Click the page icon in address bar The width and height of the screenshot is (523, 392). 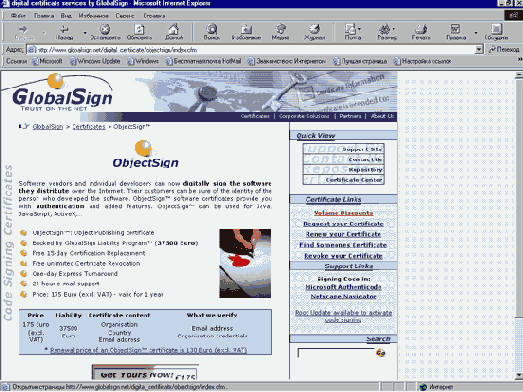pos(31,50)
